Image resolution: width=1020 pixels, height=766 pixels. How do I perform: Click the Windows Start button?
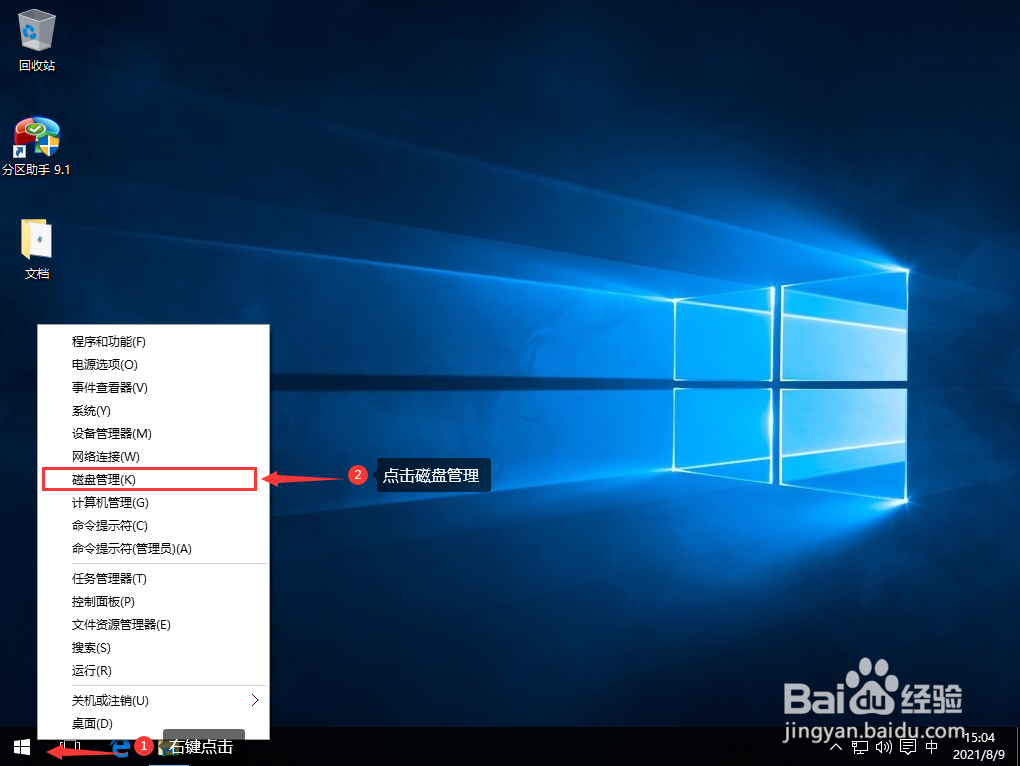(x=22, y=747)
